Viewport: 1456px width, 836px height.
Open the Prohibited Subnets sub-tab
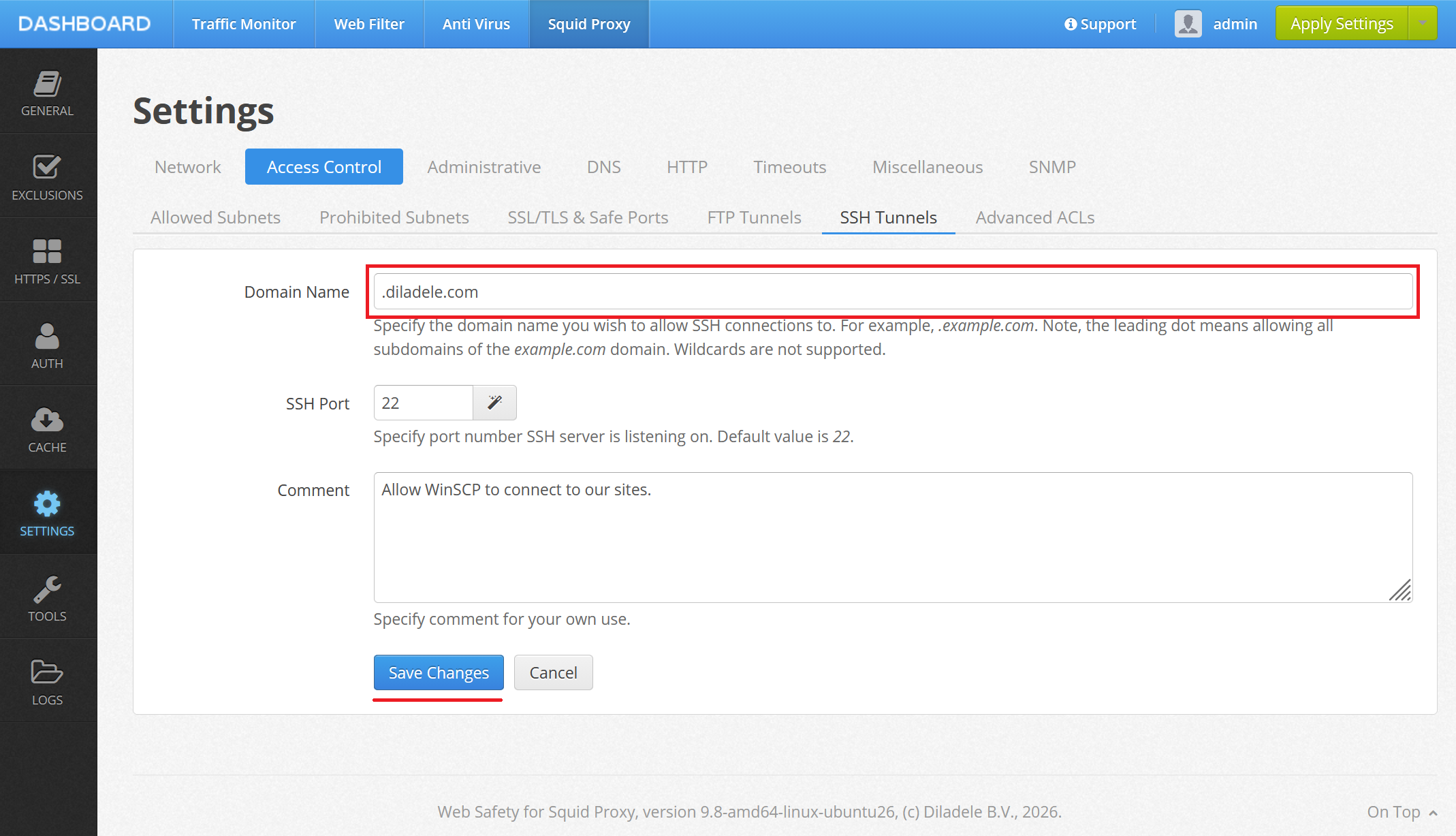[394, 217]
